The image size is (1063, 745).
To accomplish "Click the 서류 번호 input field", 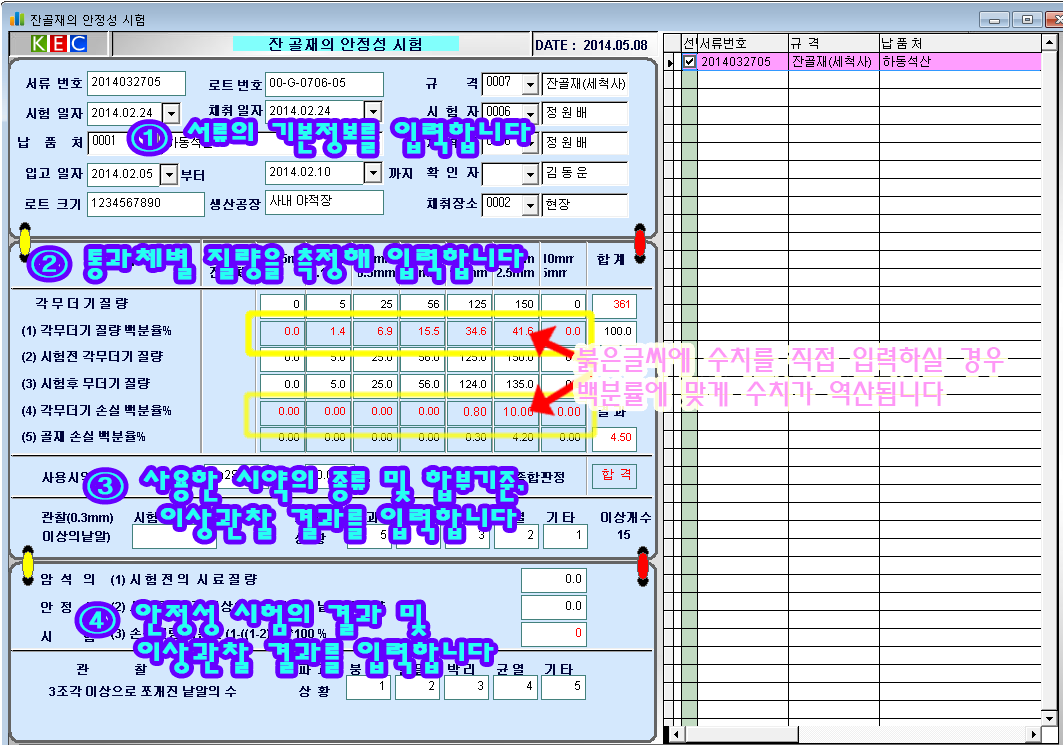I will coord(136,83).
